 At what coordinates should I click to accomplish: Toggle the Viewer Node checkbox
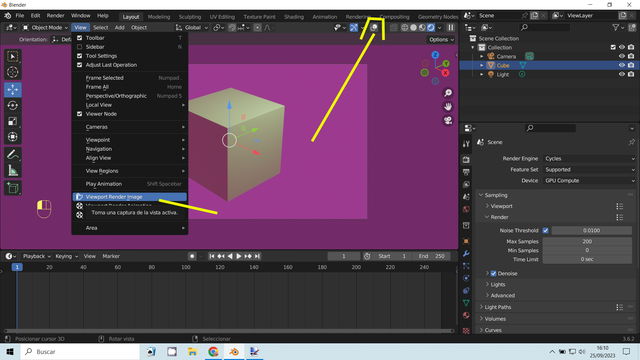tap(80, 113)
